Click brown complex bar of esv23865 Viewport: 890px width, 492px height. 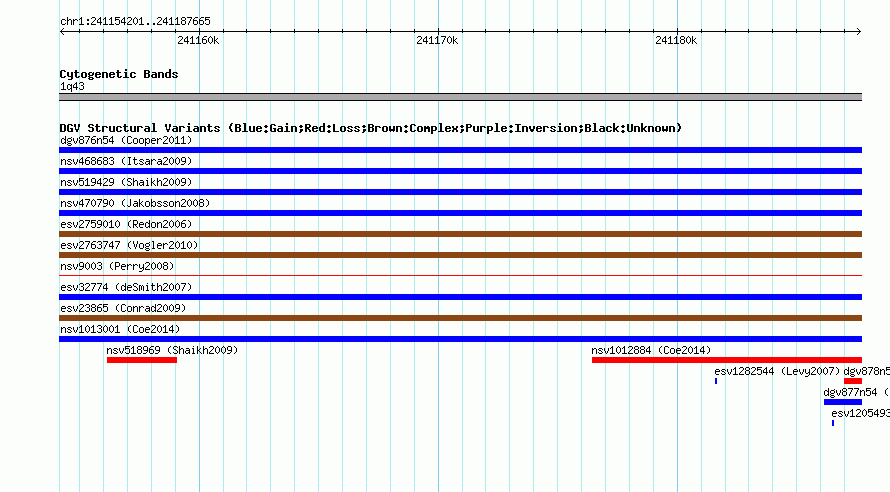tap(460, 318)
